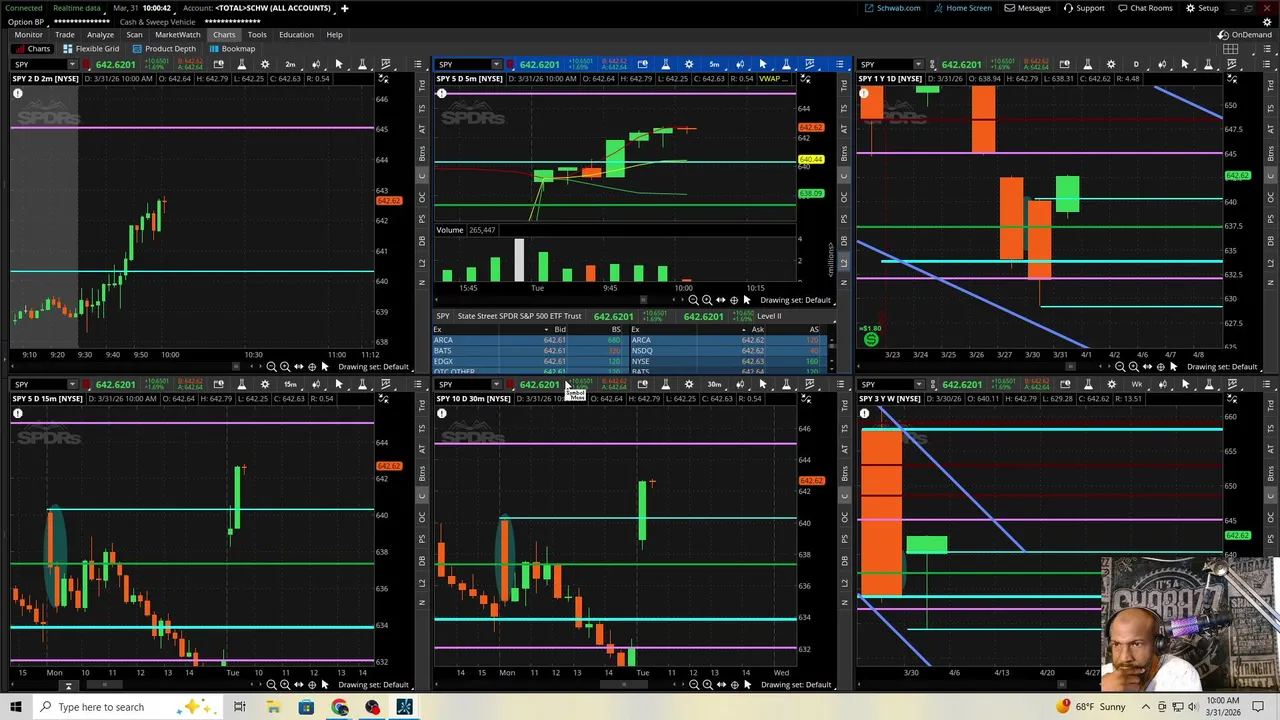Open chart settings gear on 2m chart
This screenshot has width=1280, height=720.
coord(265,64)
